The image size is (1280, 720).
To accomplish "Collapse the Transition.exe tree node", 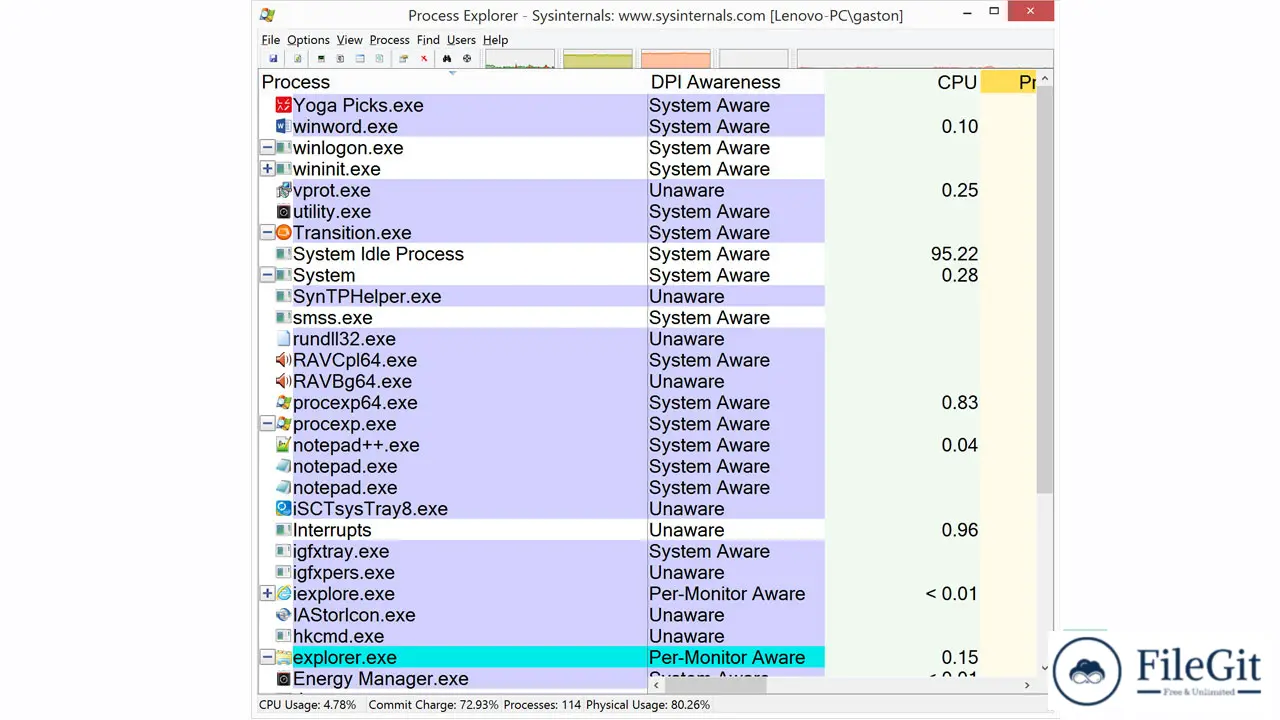I will tap(267, 232).
